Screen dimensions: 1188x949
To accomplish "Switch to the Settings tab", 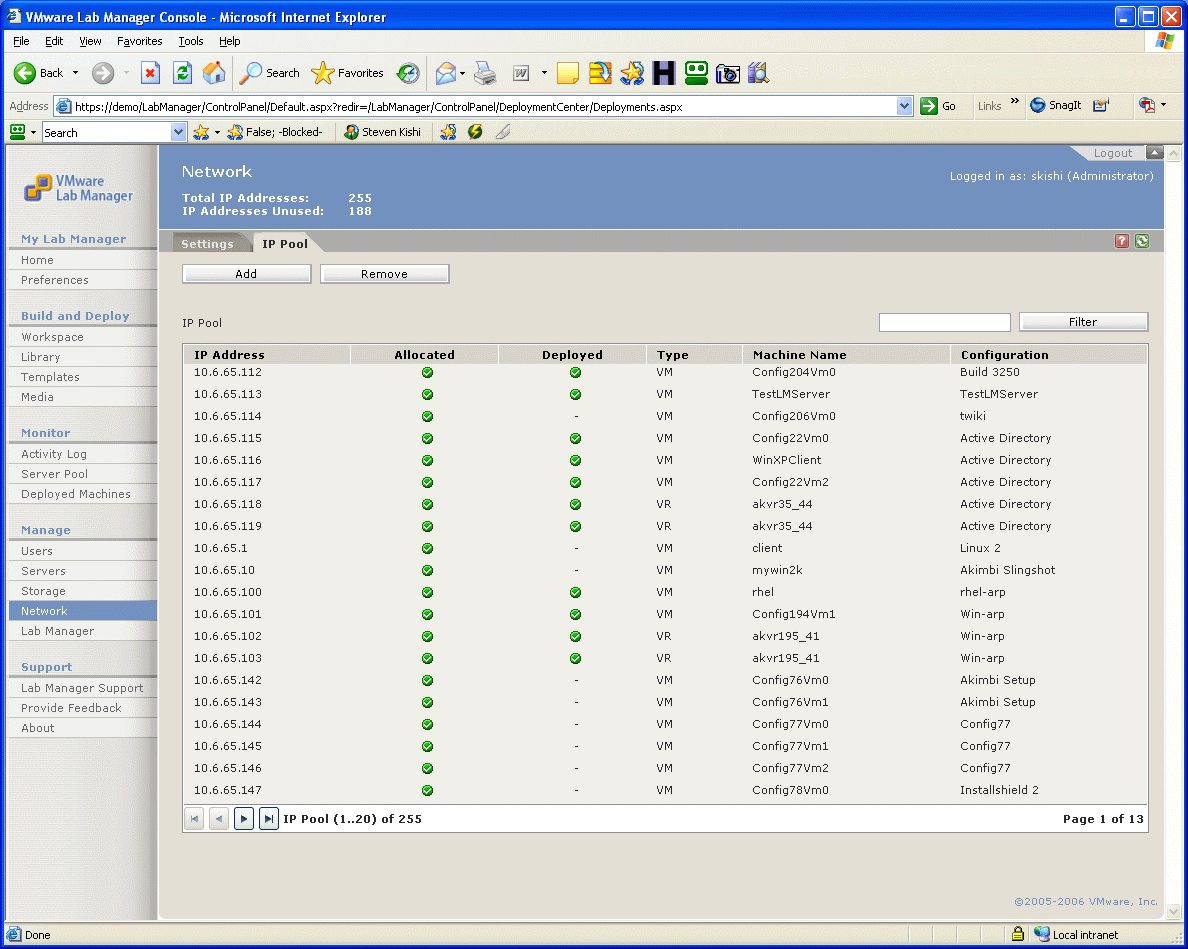I will (207, 244).
